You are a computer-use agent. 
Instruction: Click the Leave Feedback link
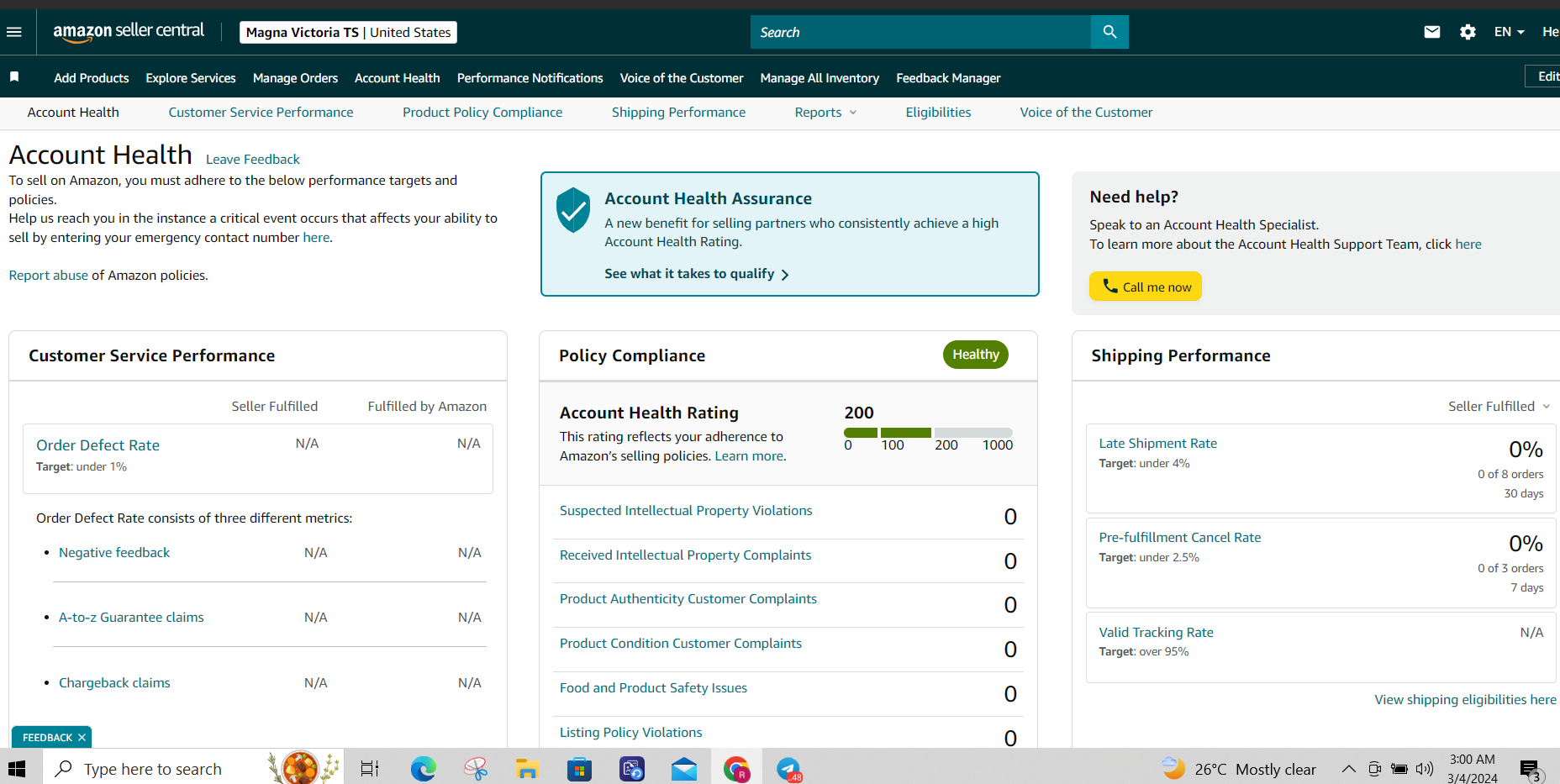[x=253, y=160]
